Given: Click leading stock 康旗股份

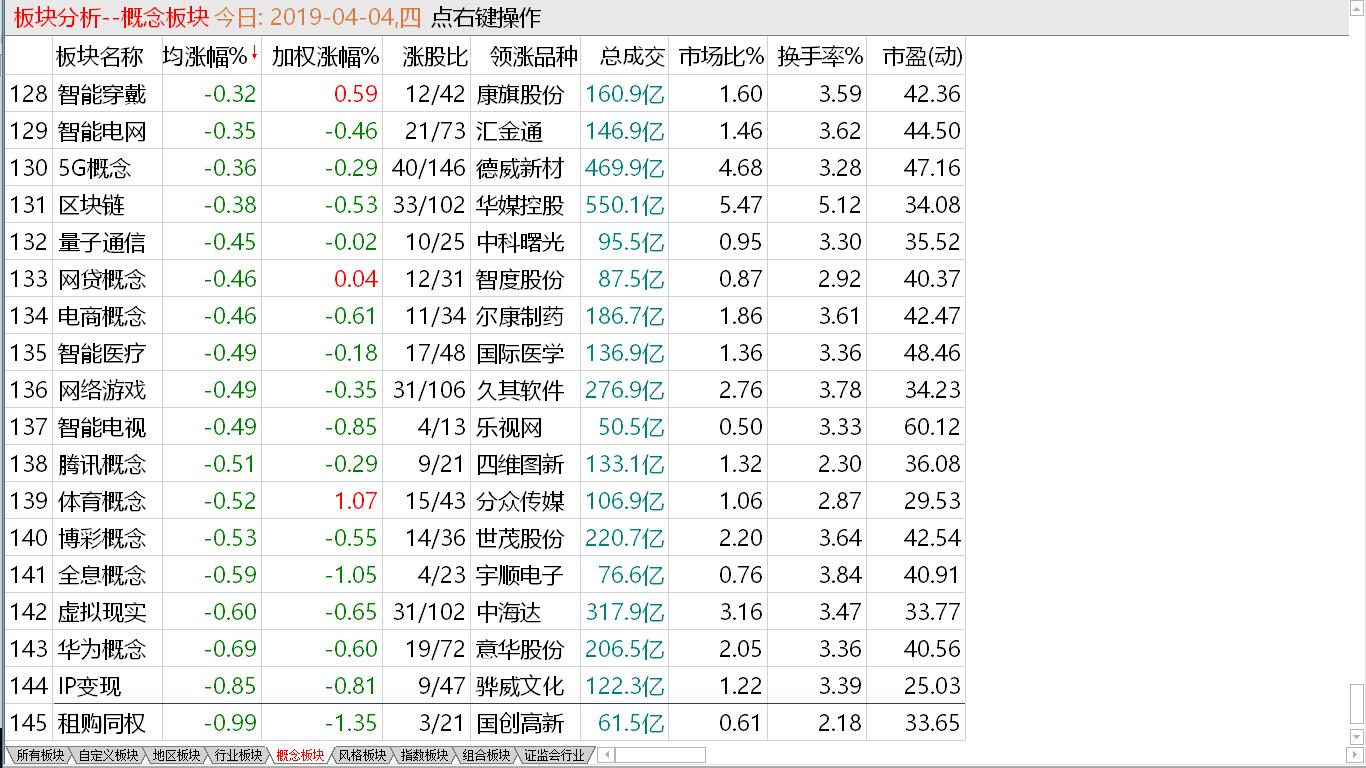Looking at the screenshot, I should tap(520, 94).
